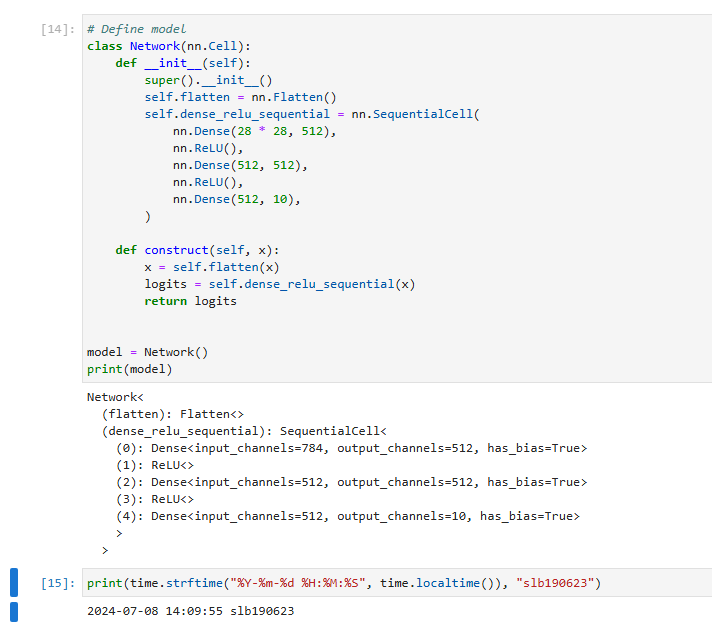Click the [14] cell execution prompt
This screenshot has width=712, height=631.
coord(58,29)
